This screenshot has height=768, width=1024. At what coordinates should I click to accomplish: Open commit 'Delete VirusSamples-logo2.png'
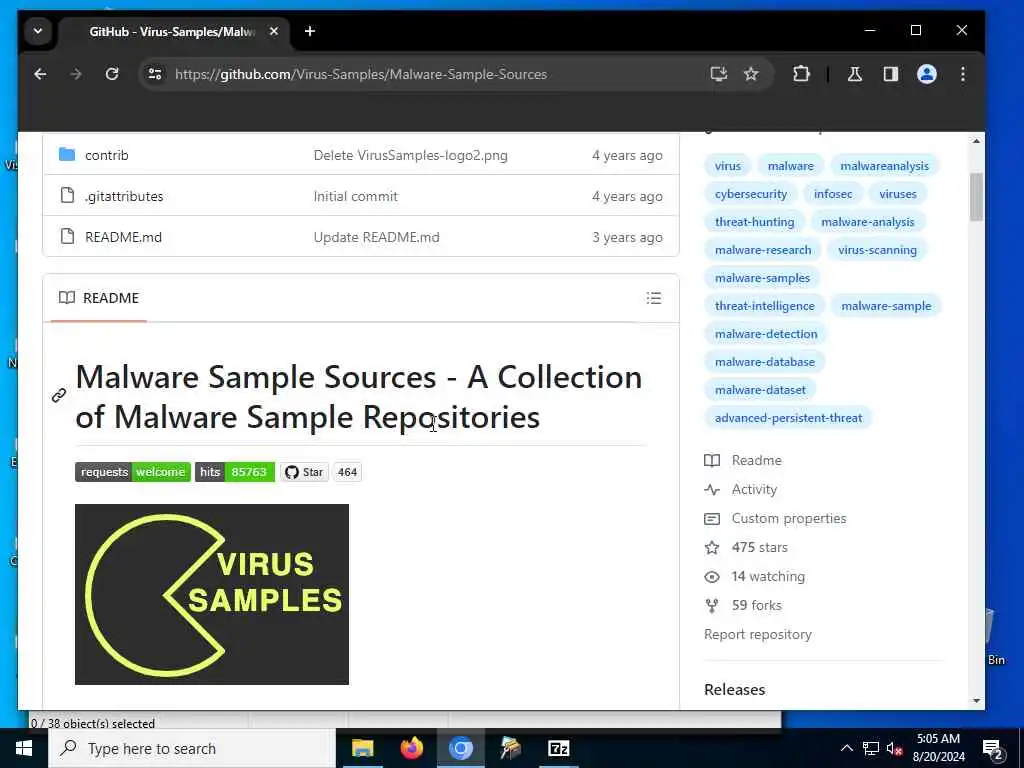[x=410, y=155]
